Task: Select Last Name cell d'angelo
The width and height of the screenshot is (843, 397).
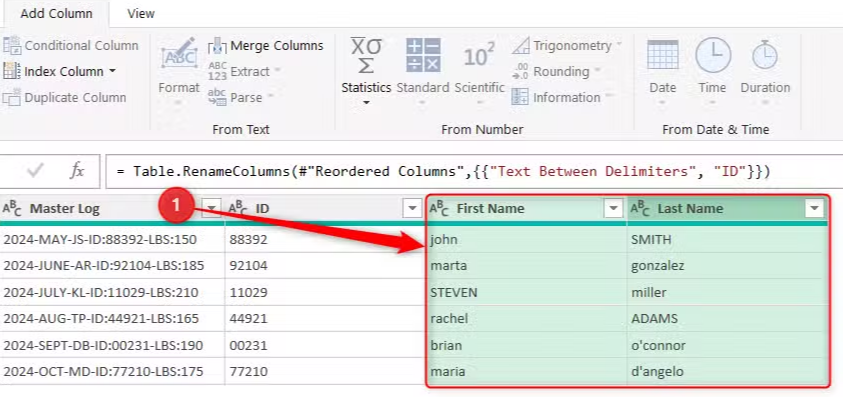Action: click(727, 371)
